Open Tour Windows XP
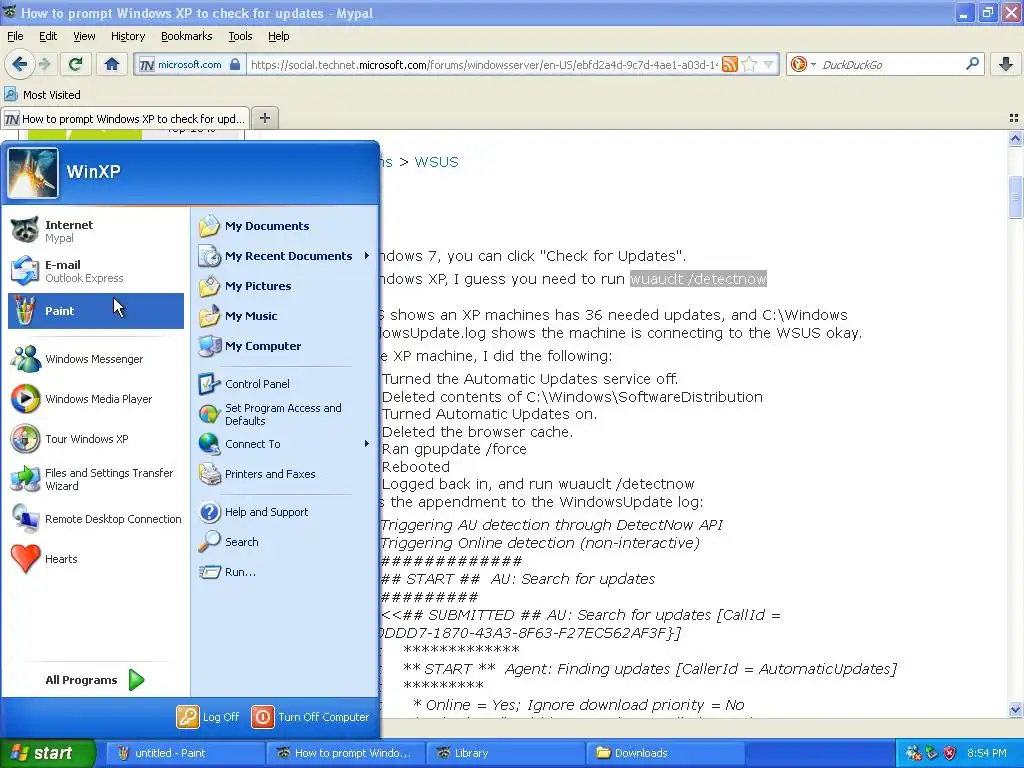Image resolution: width=1024 pixels, height=768 pixels. 96,438
